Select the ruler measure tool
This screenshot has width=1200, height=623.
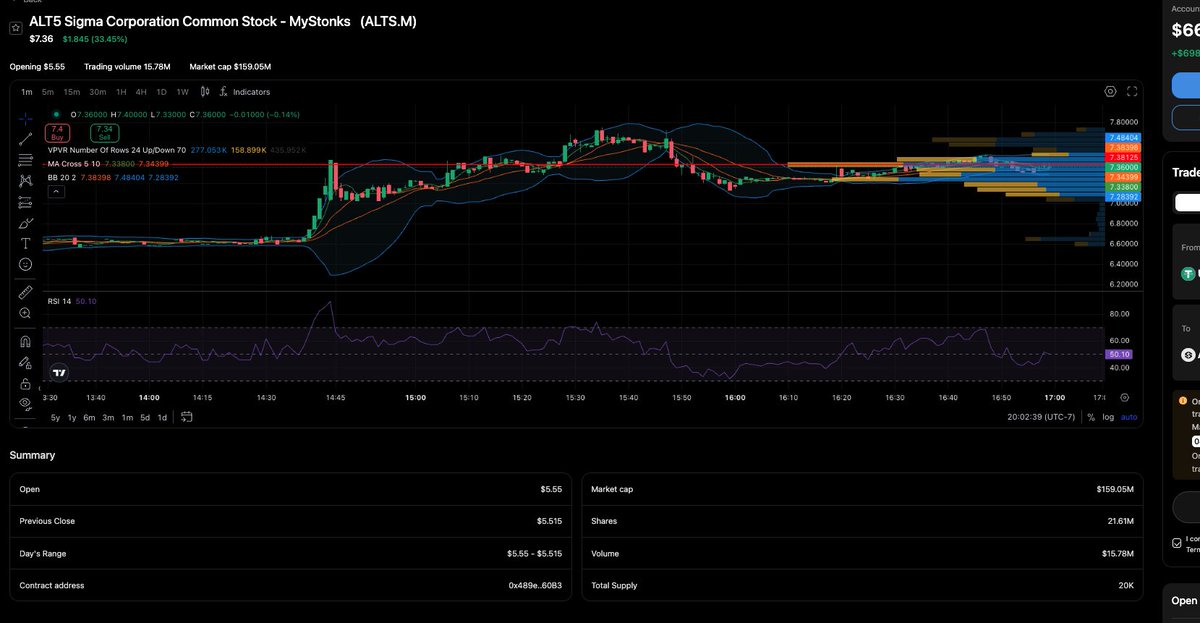point(25,291)
